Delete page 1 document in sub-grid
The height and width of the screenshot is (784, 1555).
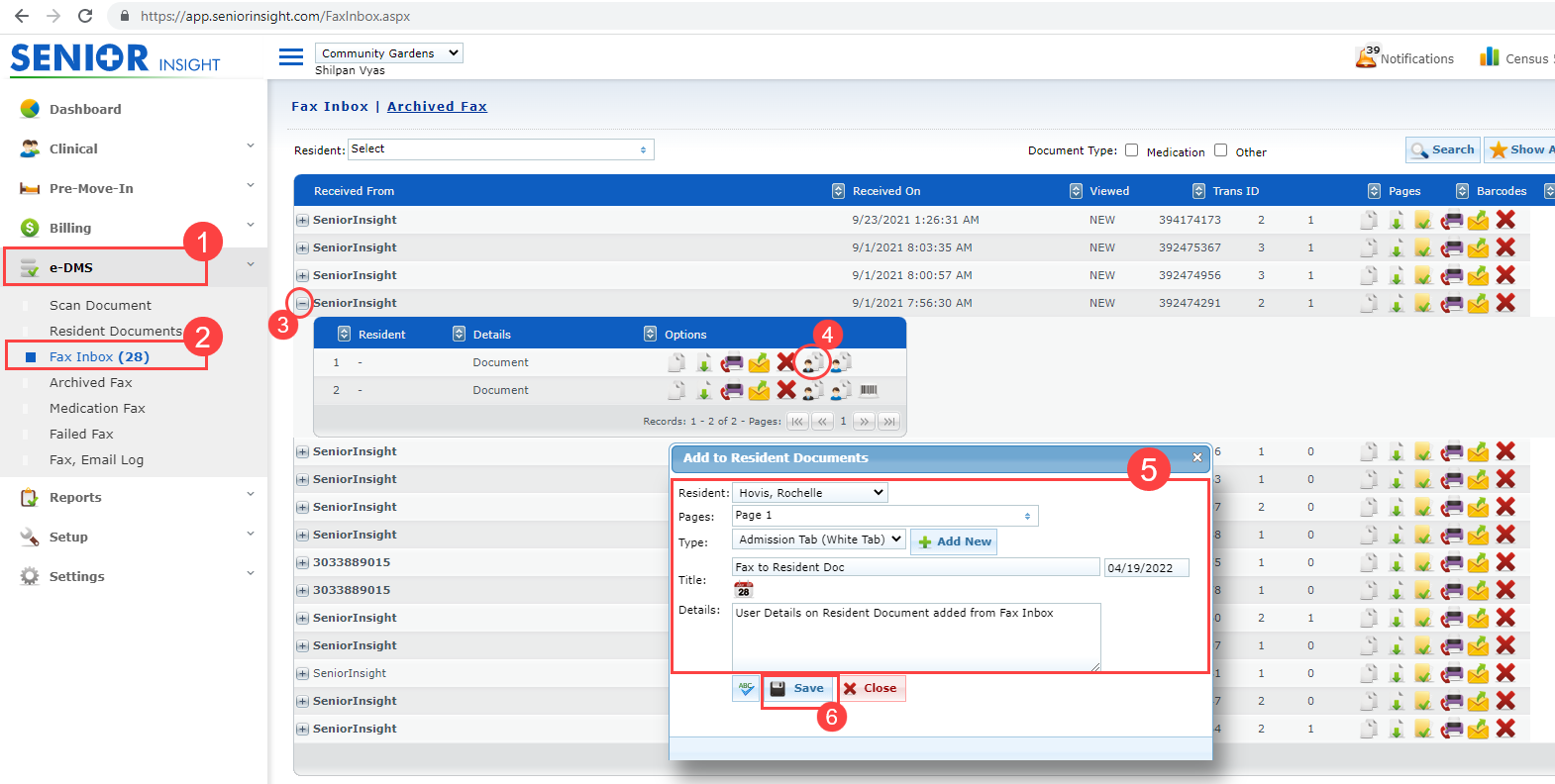pyautogui.click(x=786, y=362)
